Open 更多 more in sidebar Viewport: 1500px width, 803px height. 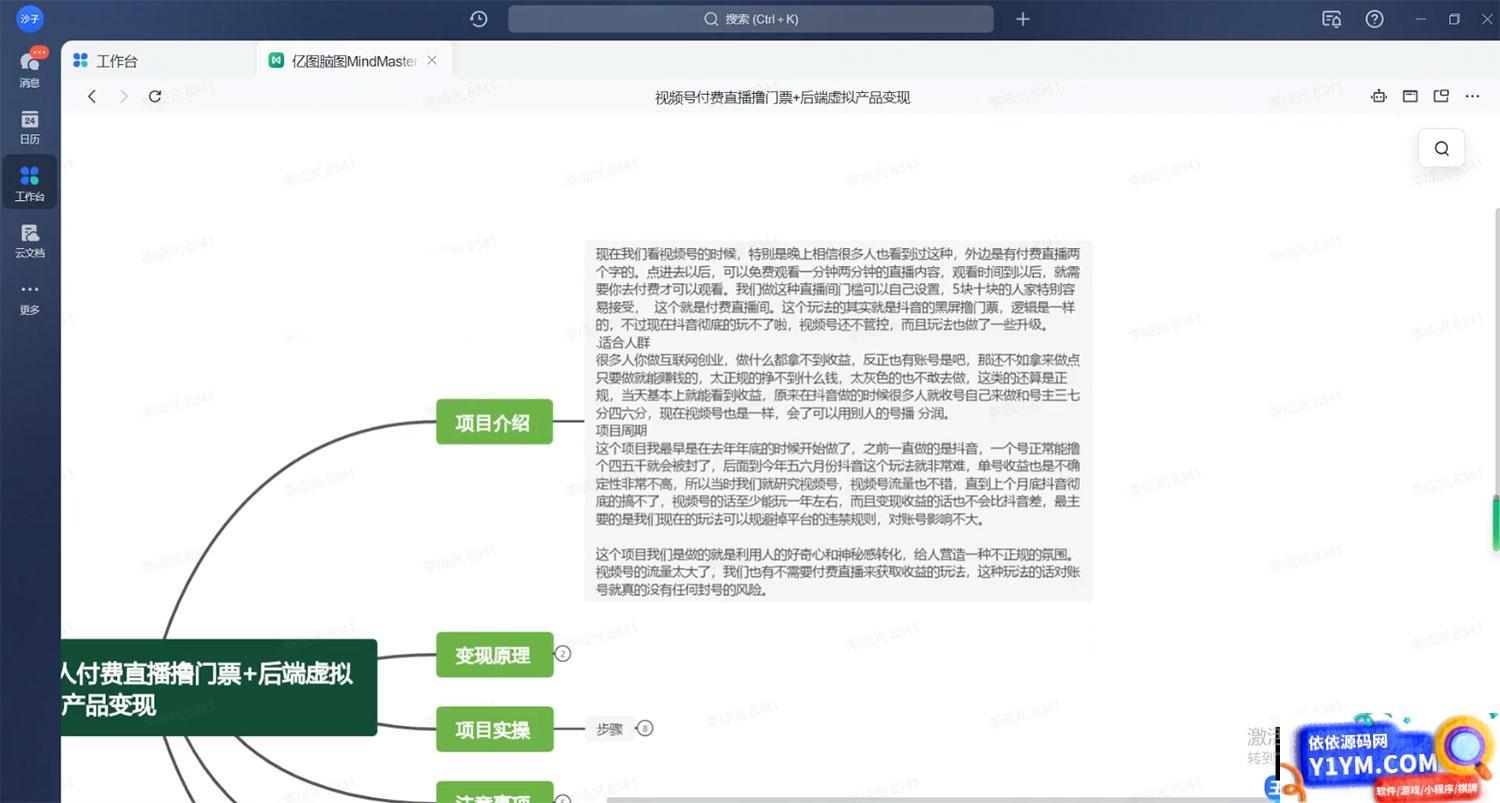(x=30, y=298)
